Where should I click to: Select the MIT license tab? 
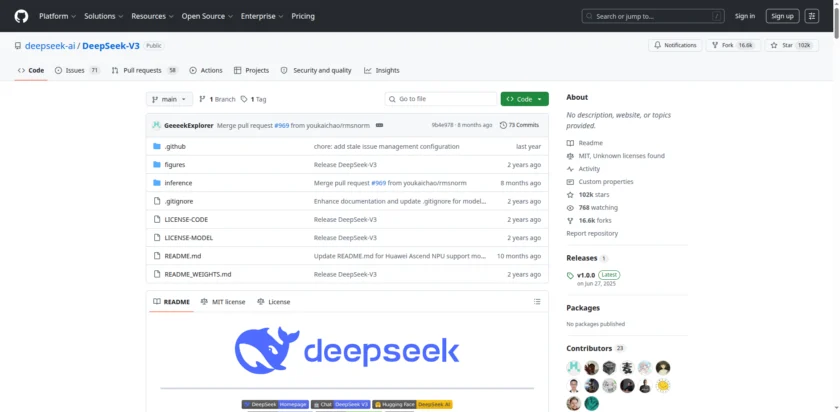tap(223, 302)
